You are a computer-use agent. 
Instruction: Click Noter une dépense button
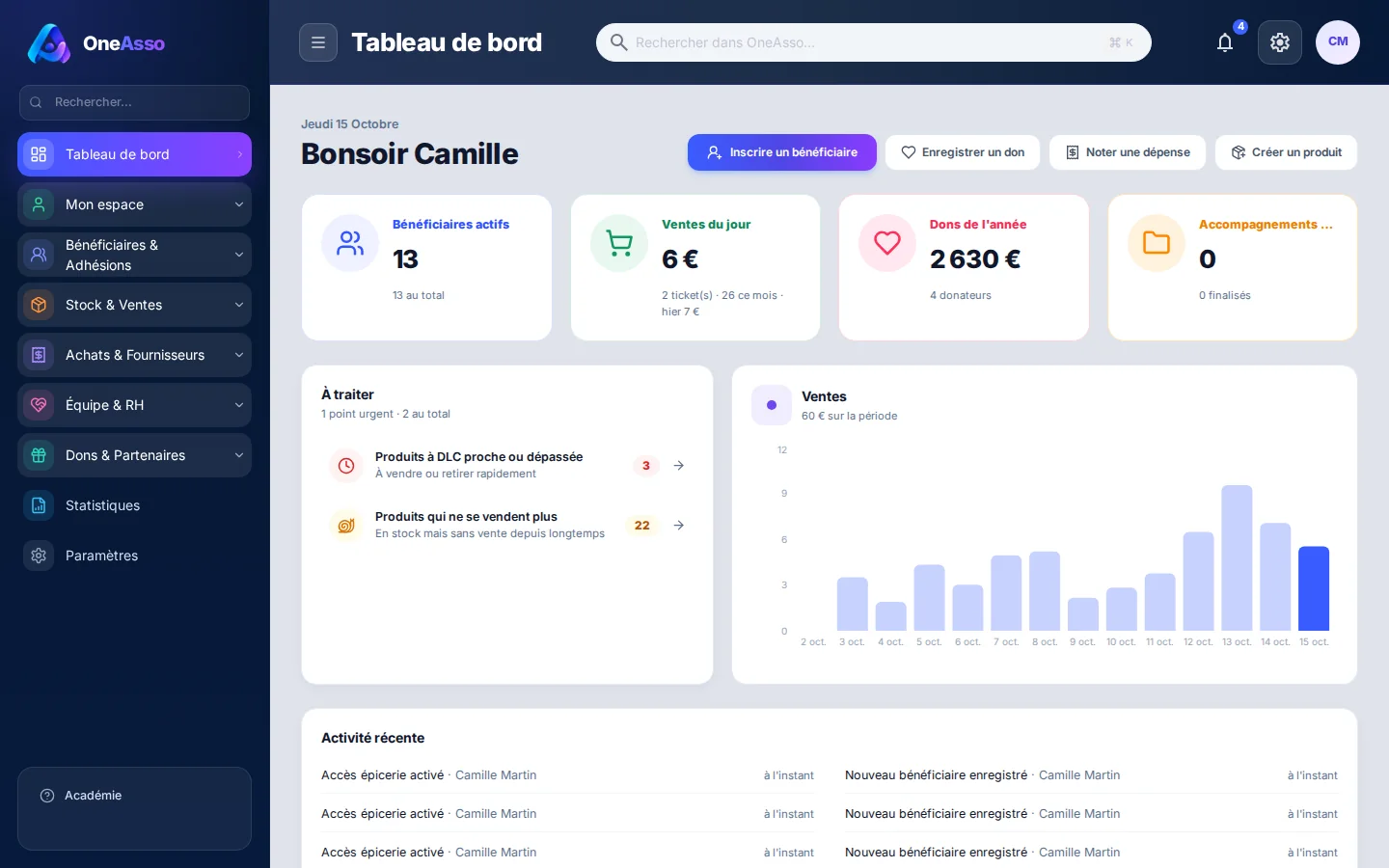1128,152
